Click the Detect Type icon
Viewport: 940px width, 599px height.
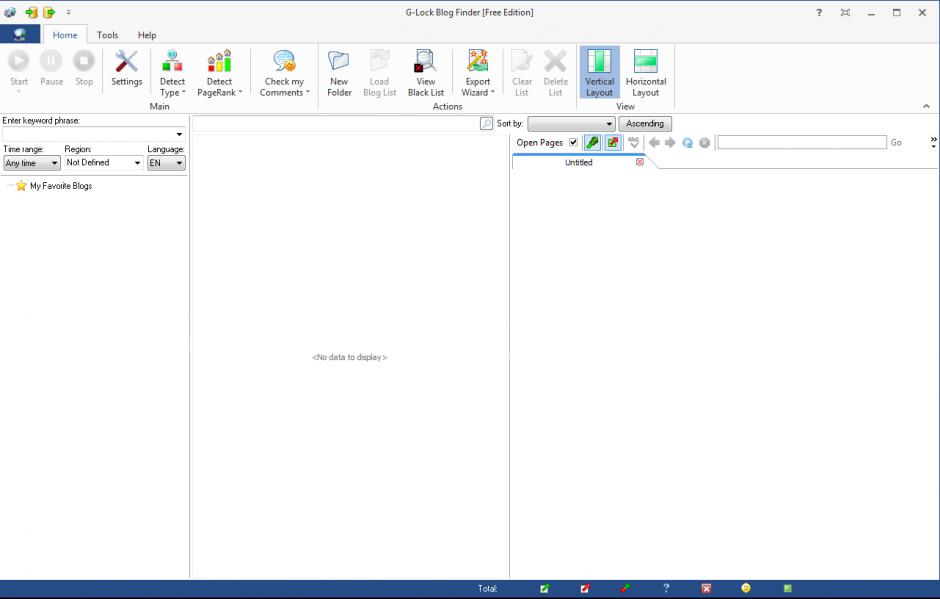pos(172,63)
